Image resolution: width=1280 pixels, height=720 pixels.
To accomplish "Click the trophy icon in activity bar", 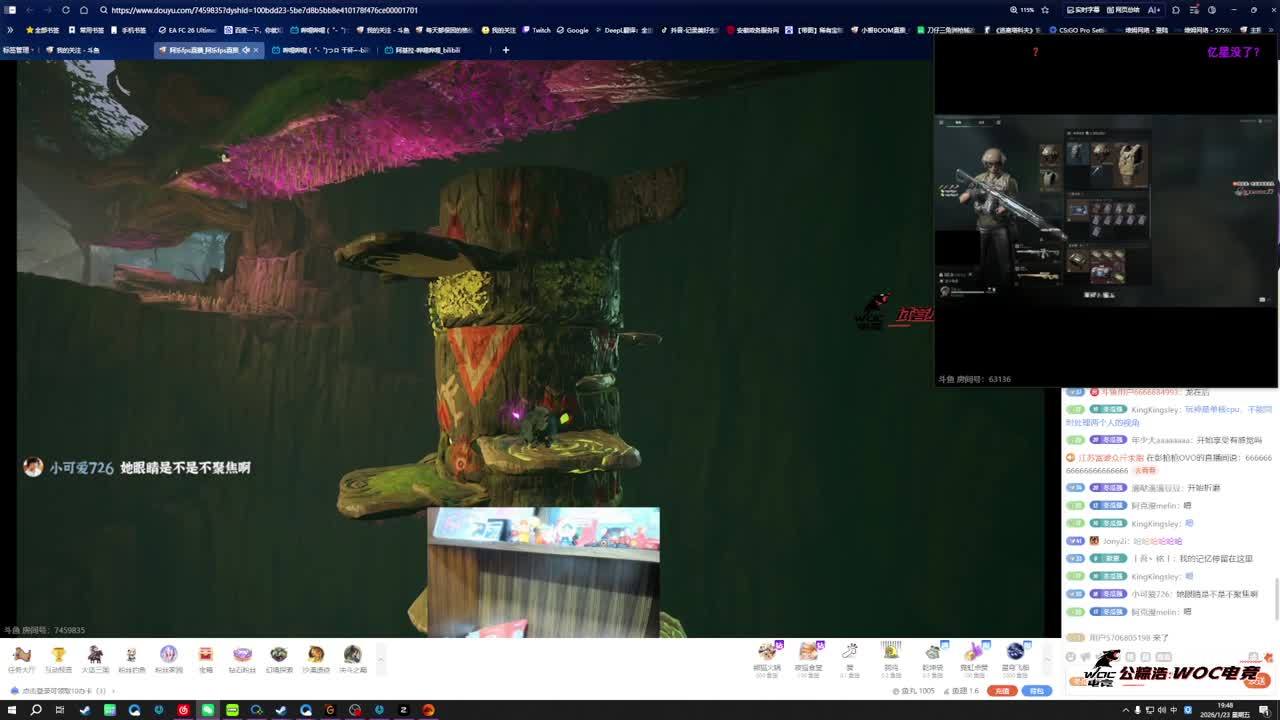I will (58, 655).
